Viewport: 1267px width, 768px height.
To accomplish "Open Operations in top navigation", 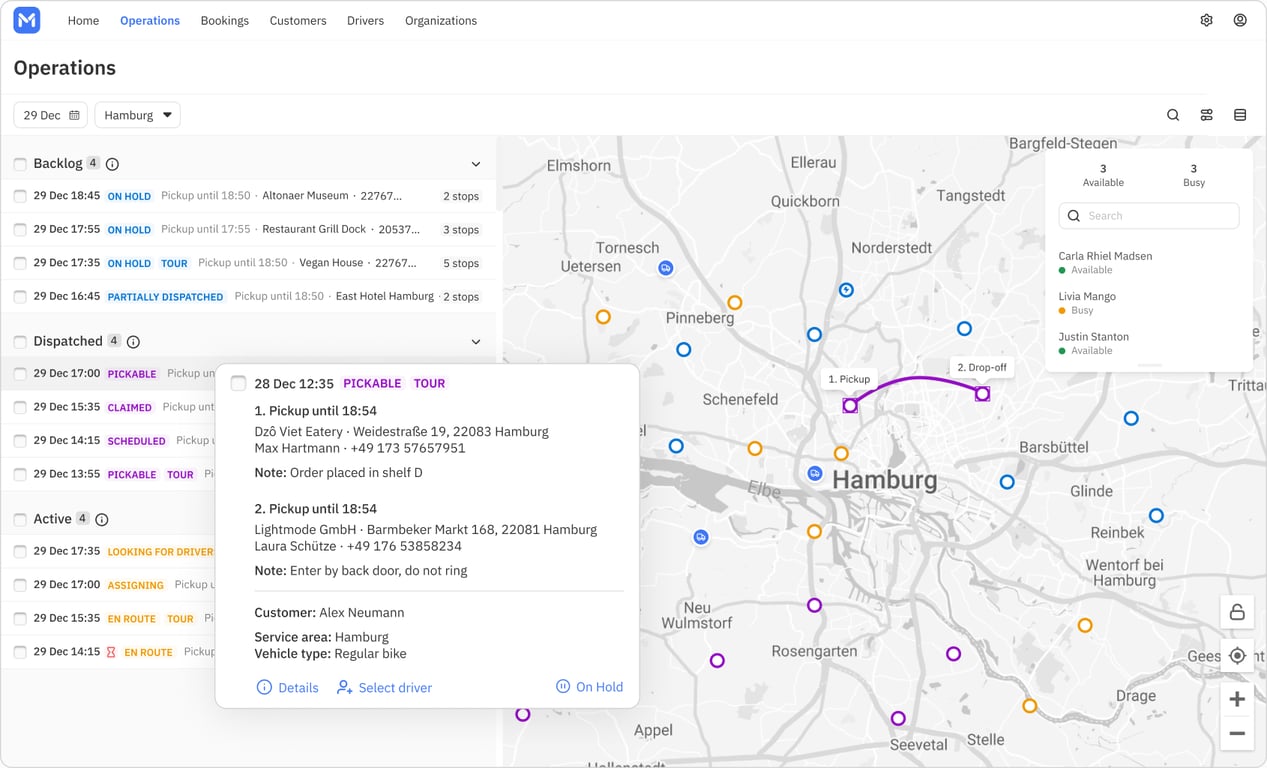I will 150,20.
